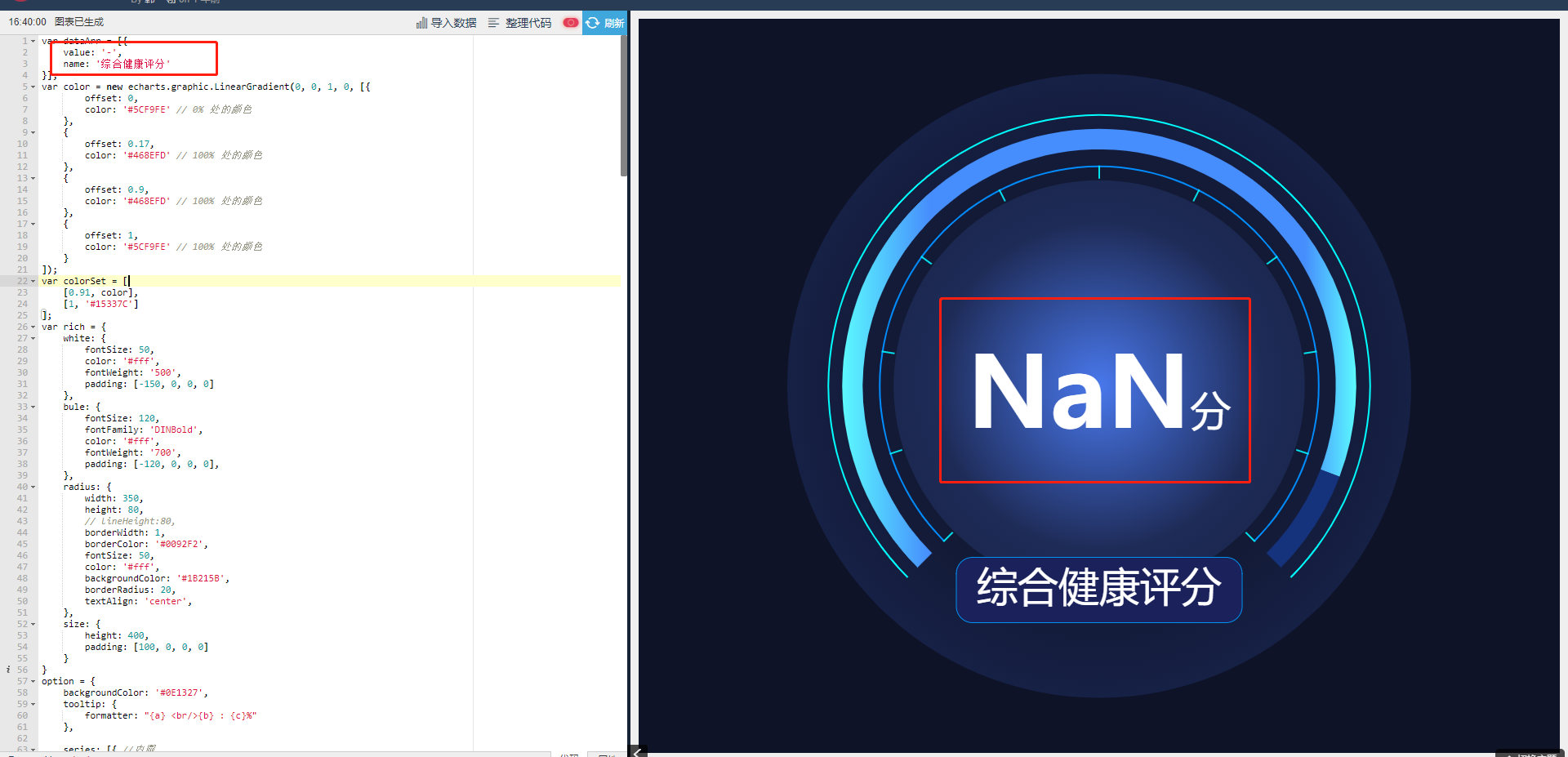Fold the rich object at line 26
Viewport: 1568px width, 757px height.
click(33, 327)
